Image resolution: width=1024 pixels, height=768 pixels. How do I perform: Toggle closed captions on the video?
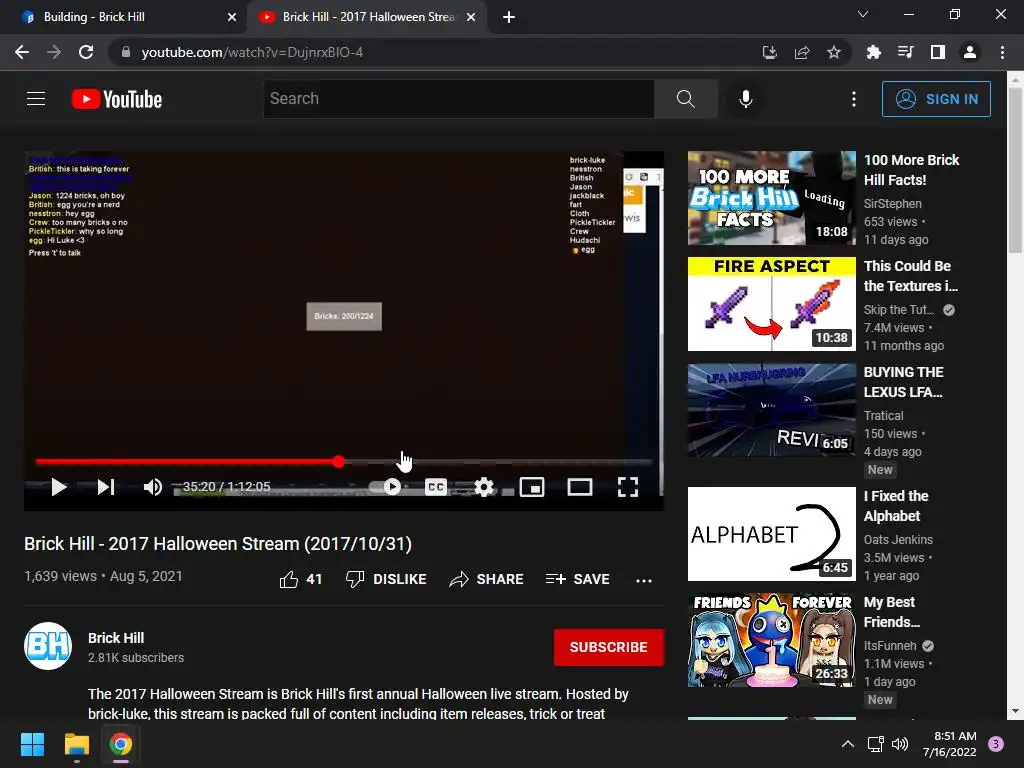click(x=436, y=487)
